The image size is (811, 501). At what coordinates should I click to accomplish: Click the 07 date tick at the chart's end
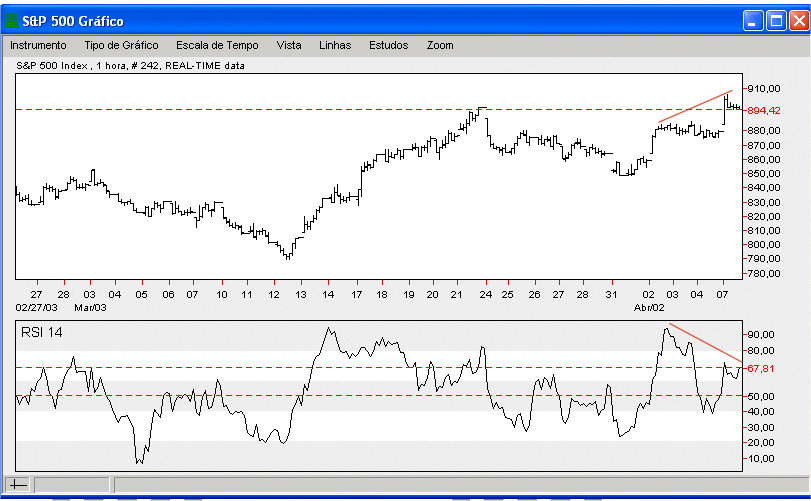click(x=722, y=295)
